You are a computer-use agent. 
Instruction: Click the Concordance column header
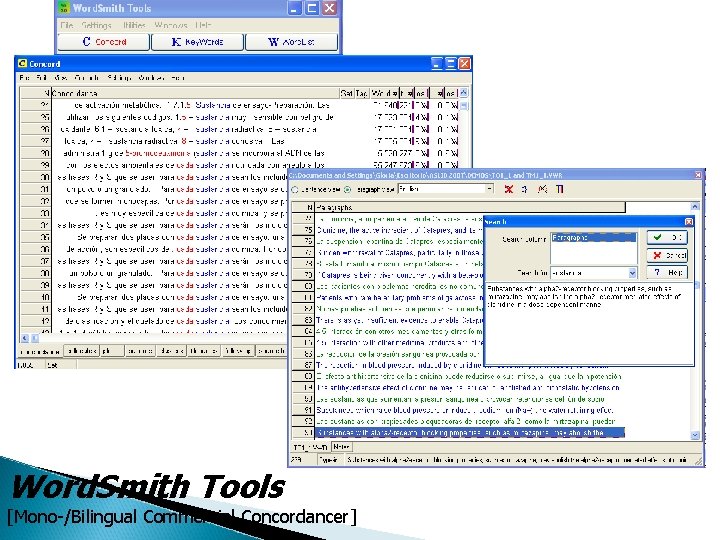195,93
